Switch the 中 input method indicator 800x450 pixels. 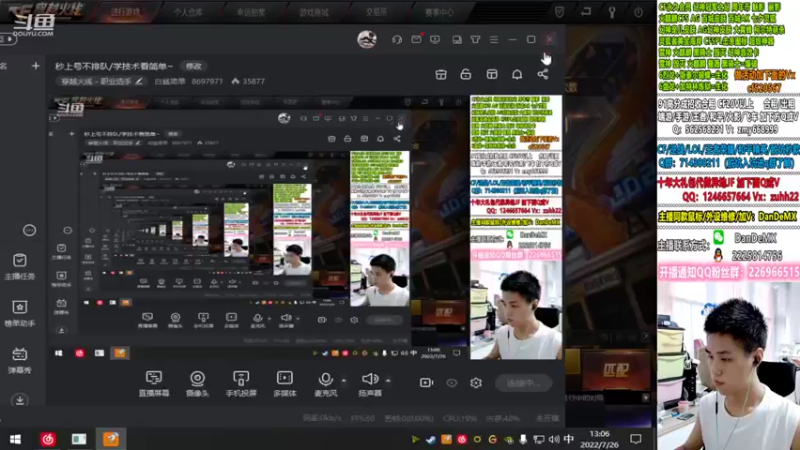pyautogui.click(x=569, y=439)
